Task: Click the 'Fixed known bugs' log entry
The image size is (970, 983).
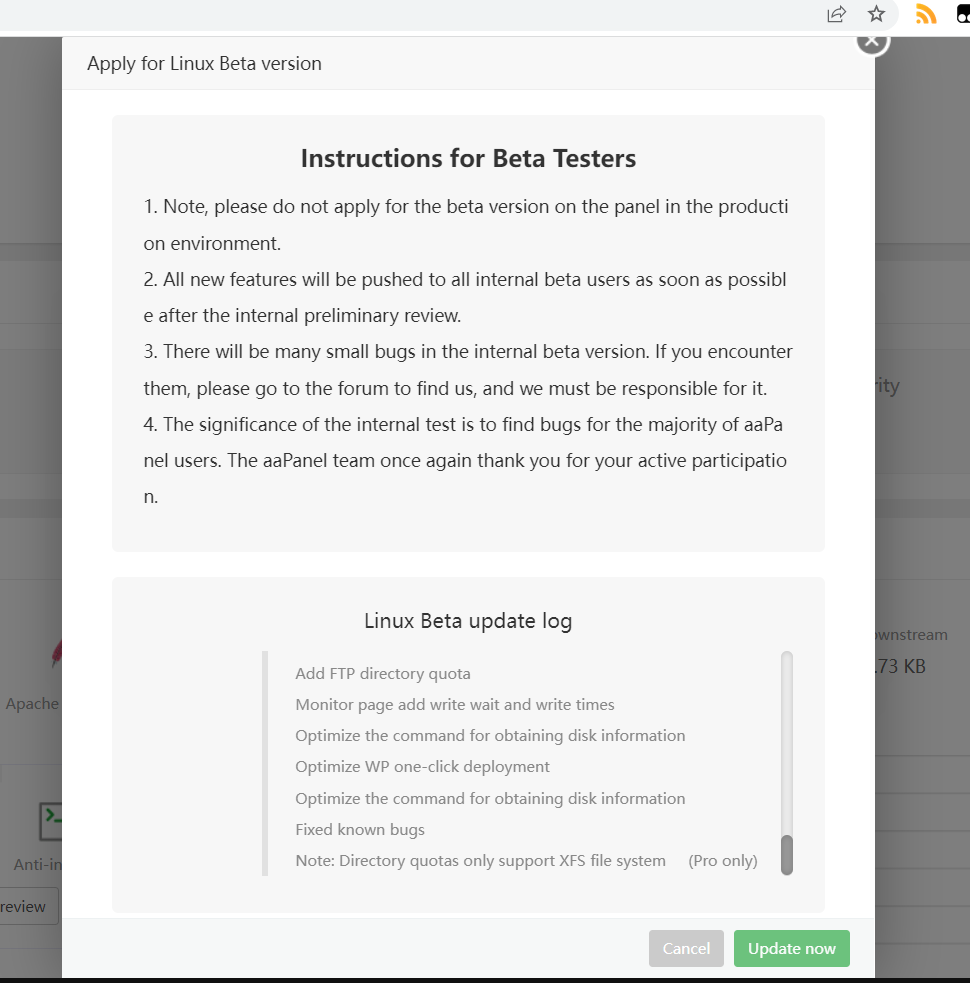Action: (360, 830)
